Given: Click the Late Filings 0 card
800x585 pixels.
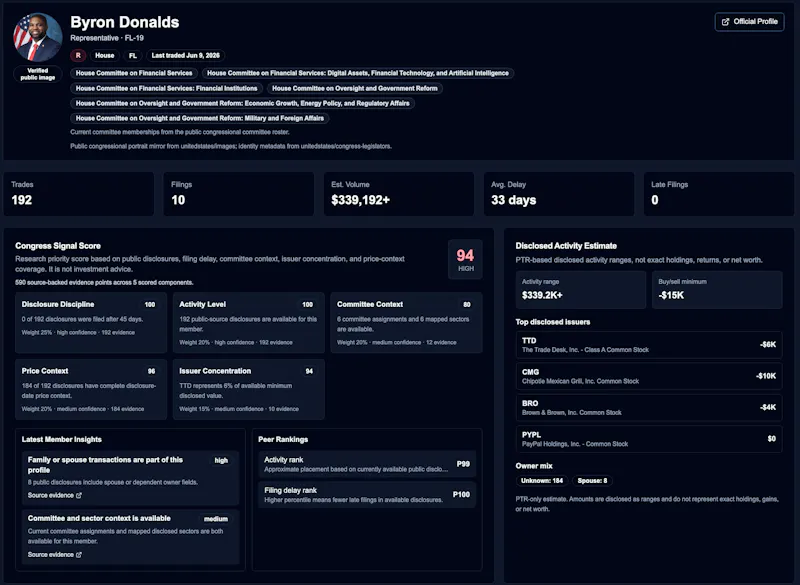Looking at the screenshot, I should tap(719, 194).
